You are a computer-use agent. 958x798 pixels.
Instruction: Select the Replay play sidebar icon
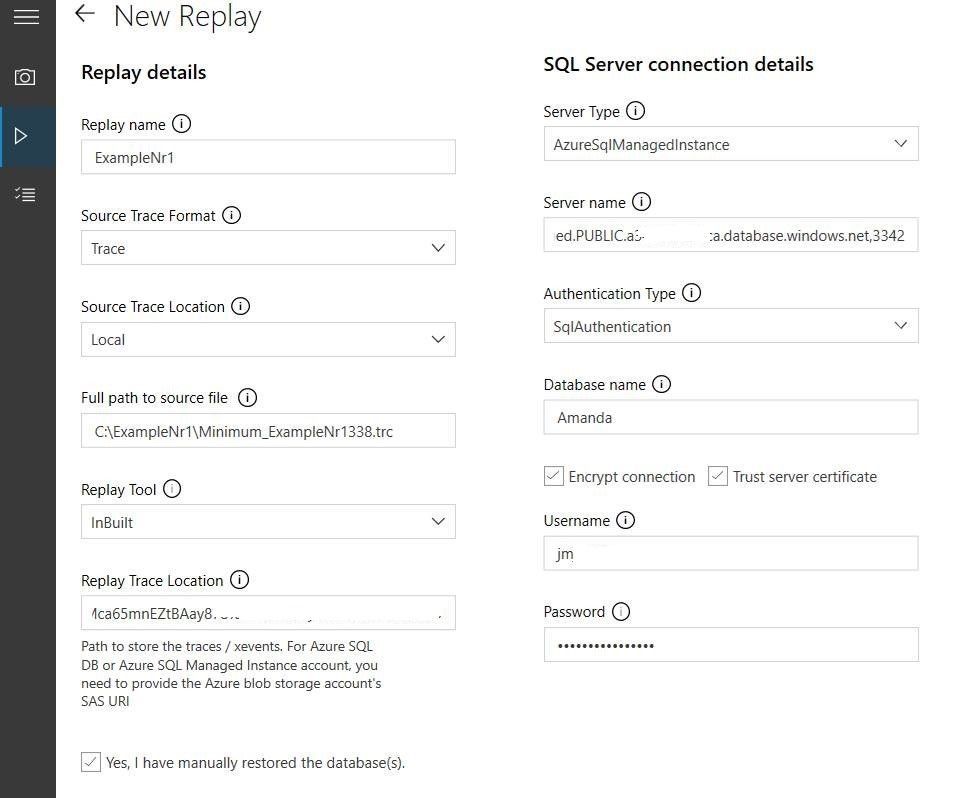click(x=24, y=136)
